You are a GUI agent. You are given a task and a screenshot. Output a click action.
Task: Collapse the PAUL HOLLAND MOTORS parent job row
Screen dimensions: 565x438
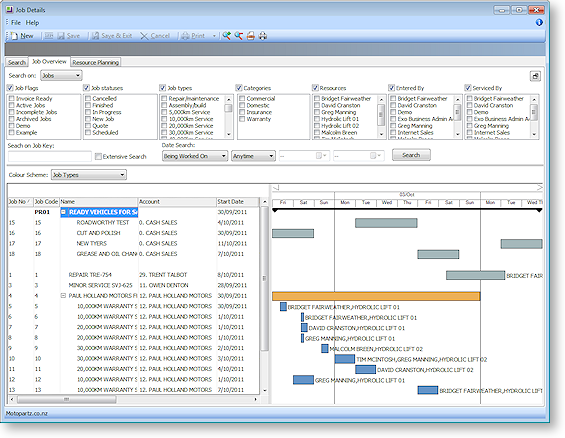tap(63, 296)
